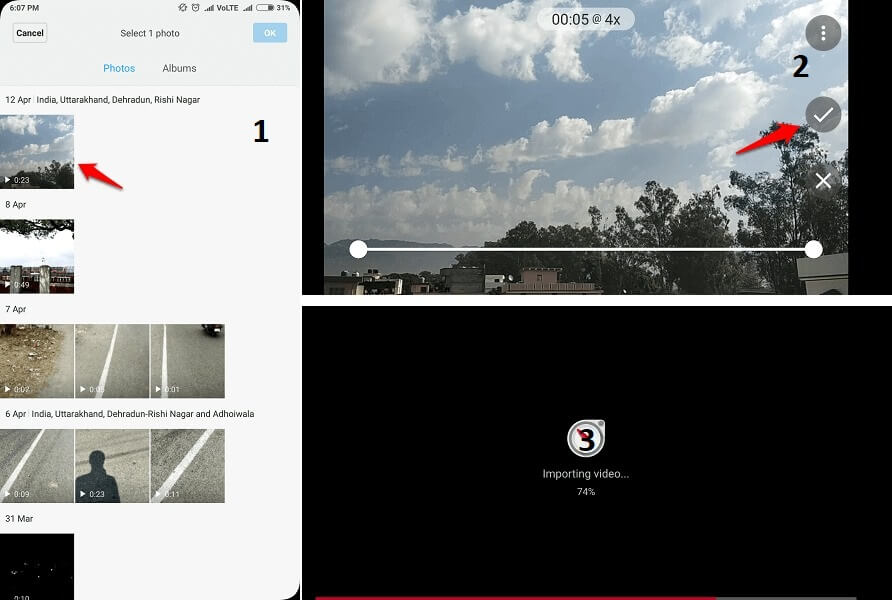Tap the 31% battery percentage text
The height and width of the screenshot is (600, 892).
click(283, 8)
